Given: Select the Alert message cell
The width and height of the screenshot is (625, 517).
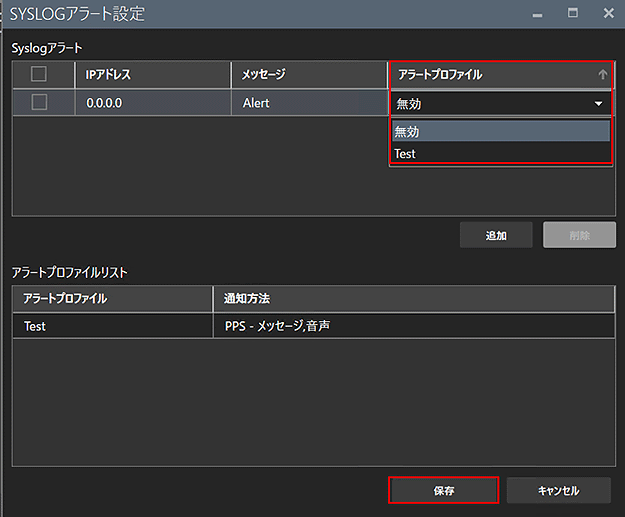Looking at the screenshot, I should (309, 102).
